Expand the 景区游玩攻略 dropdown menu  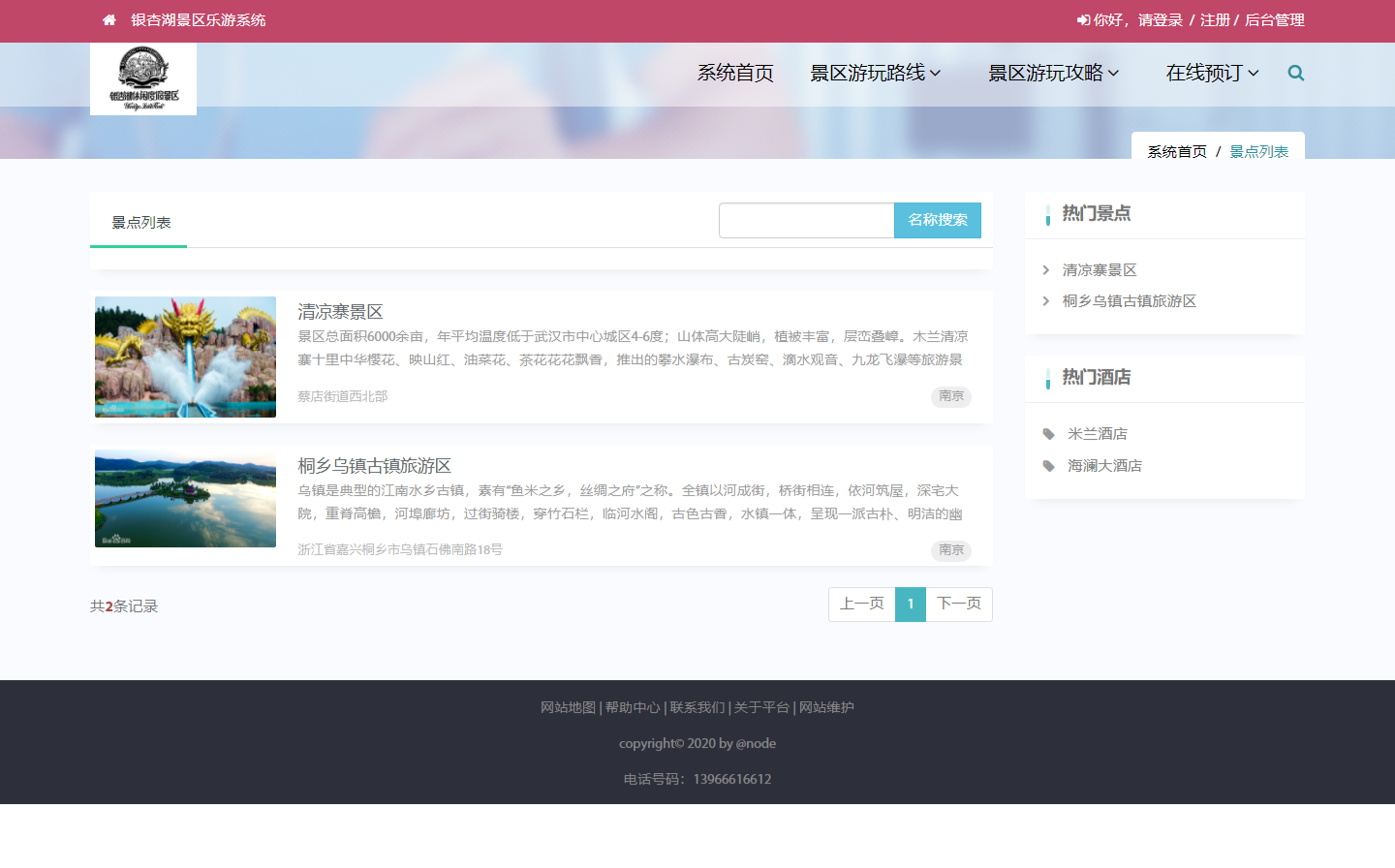[x=1053, y=74]
